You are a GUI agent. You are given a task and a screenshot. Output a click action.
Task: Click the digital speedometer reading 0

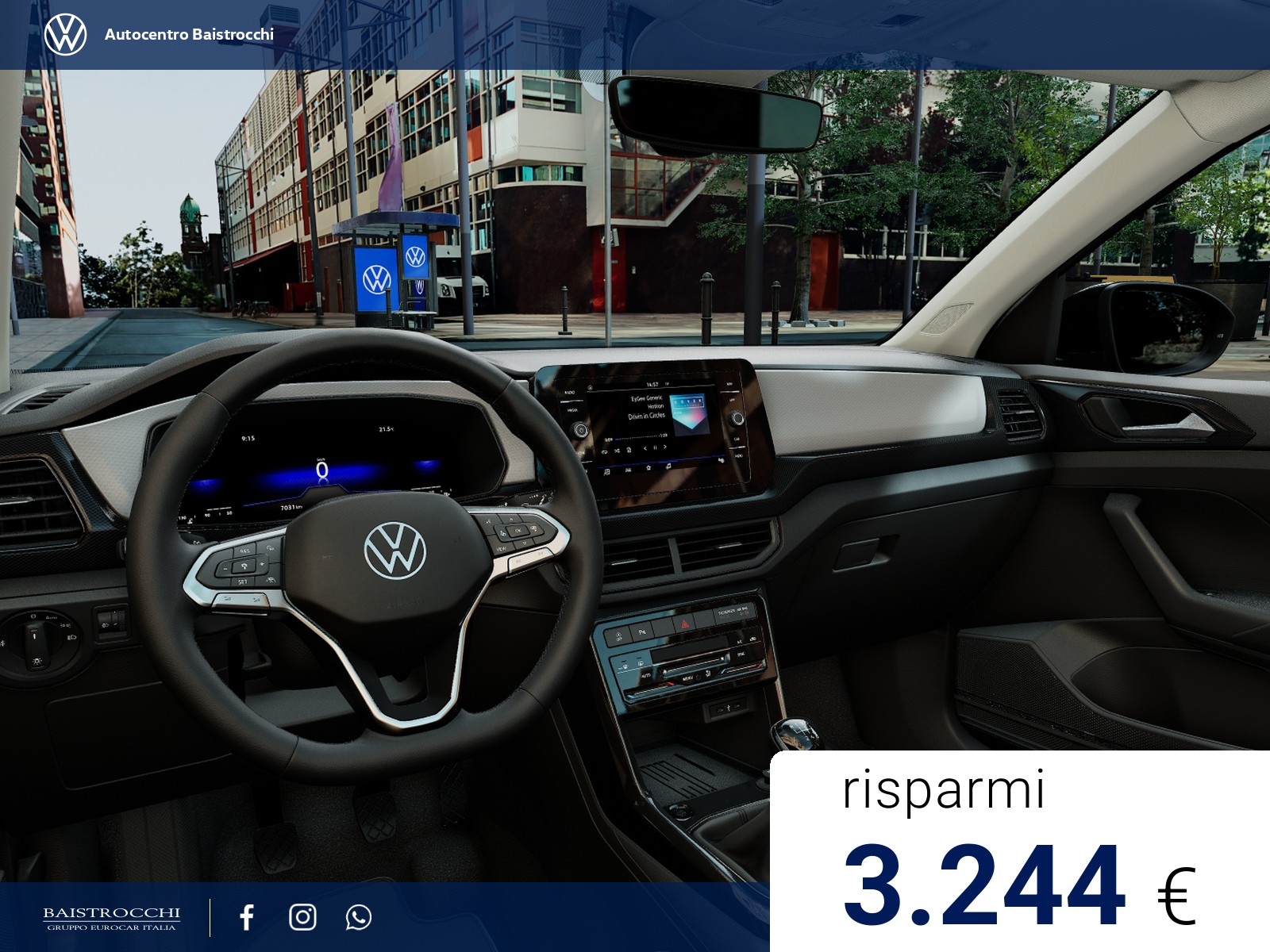321,470
